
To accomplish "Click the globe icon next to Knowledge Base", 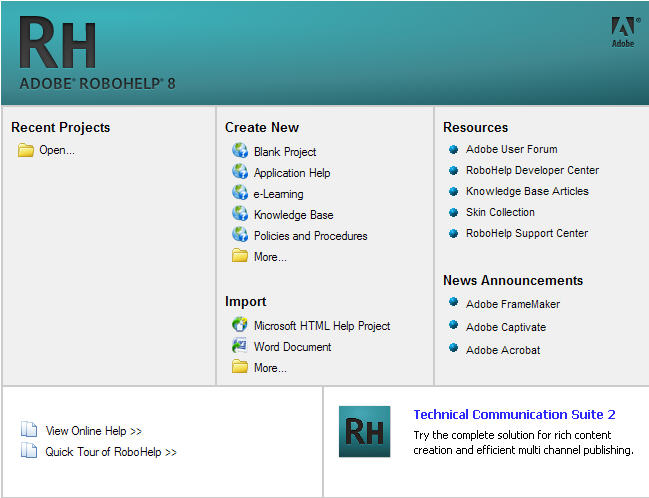I will coord(240,214).
